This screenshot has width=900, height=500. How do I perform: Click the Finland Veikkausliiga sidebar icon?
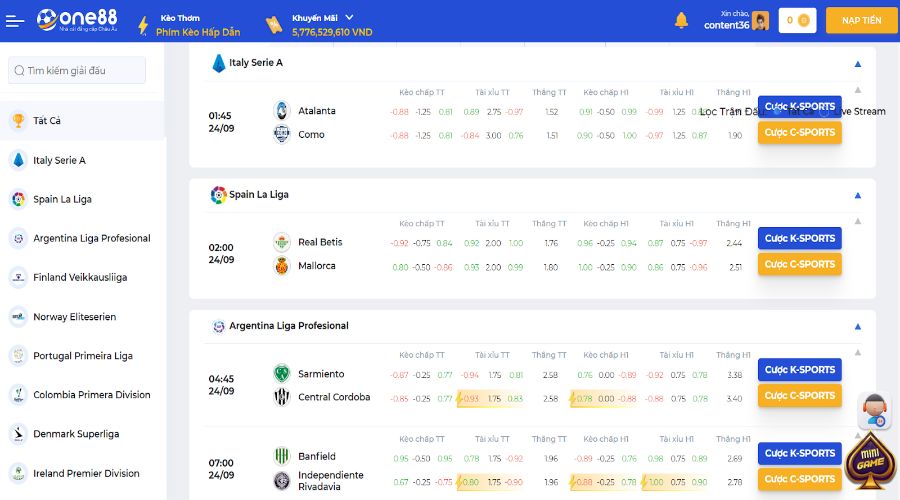[x=18, y=277]
